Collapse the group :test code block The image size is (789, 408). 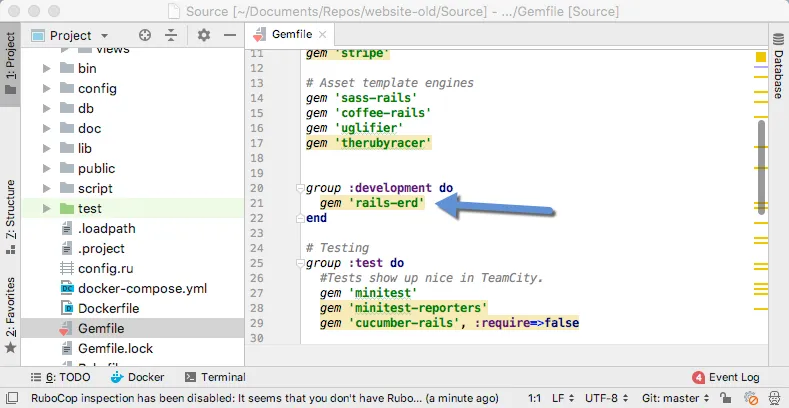pyautogui.click(x=301, y=263)
